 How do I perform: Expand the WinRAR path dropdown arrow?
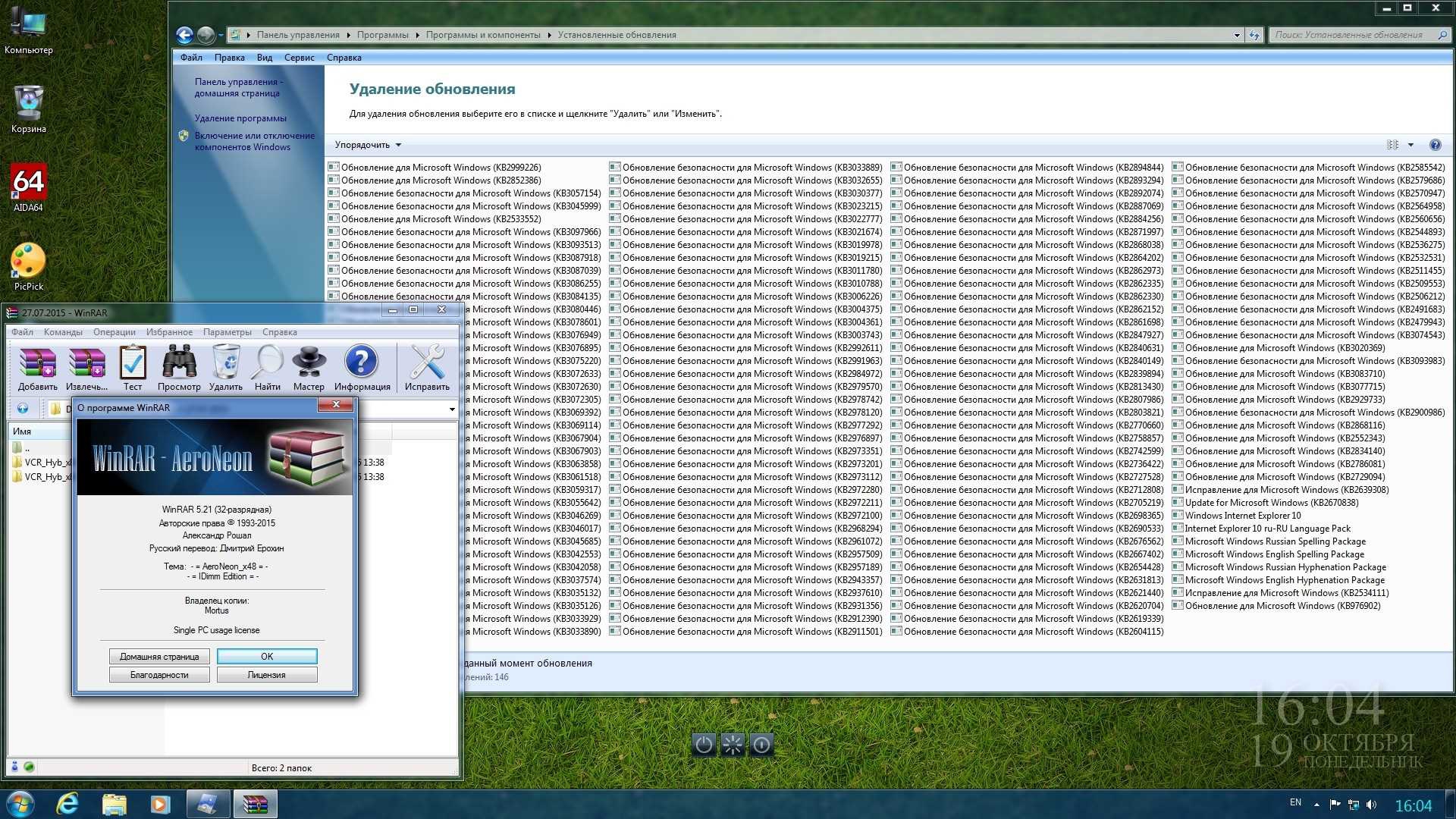[452, 409]
